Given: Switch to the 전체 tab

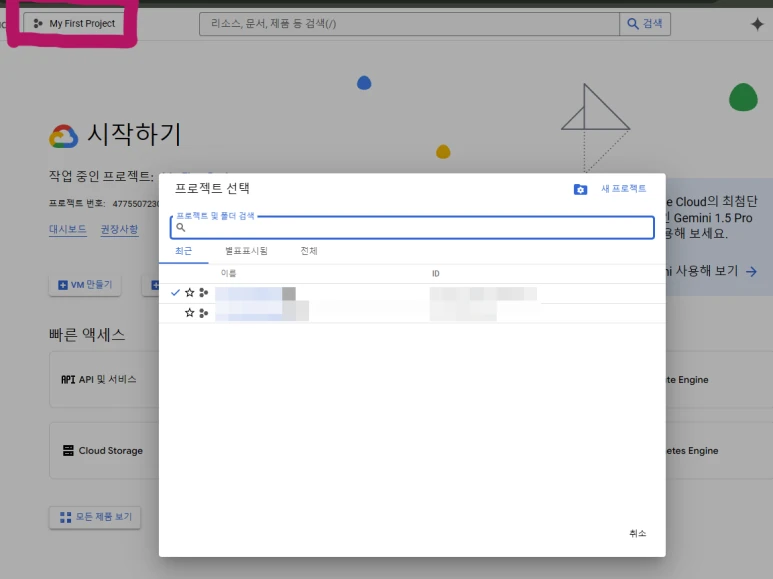Looking at the screenshot, I should click(x=309, y=251).
